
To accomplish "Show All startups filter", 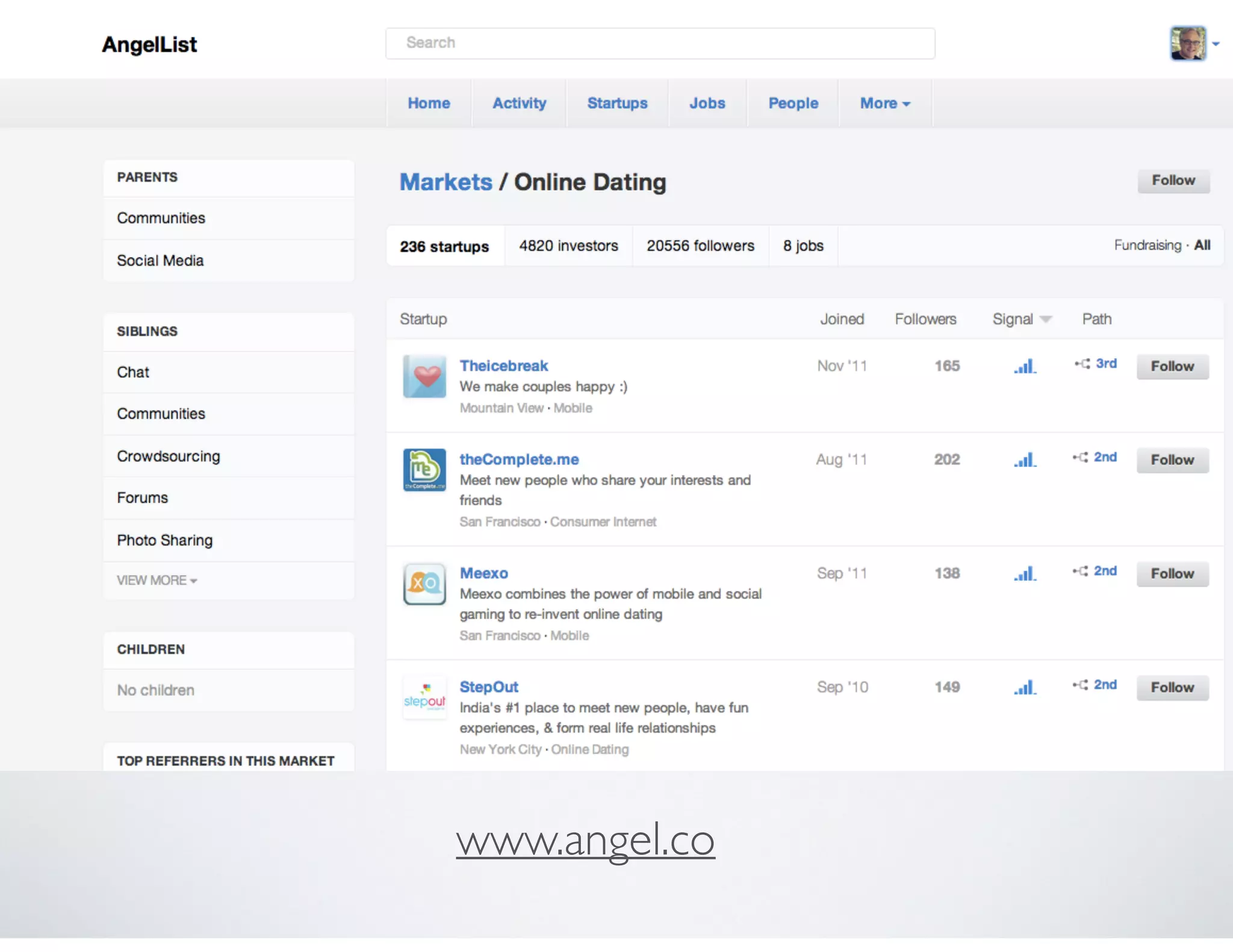I will click(1202, 246).
